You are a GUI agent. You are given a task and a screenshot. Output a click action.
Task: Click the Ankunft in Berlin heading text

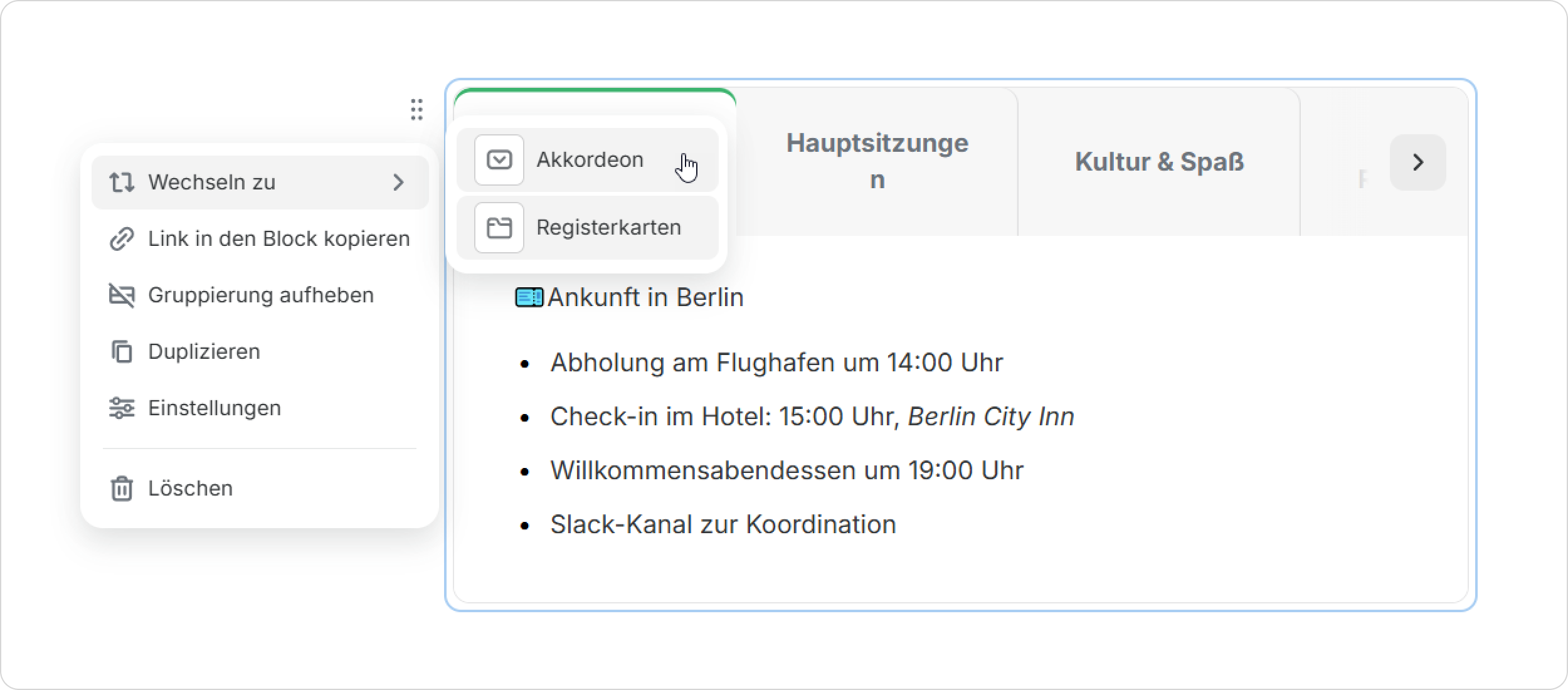click(645, 297)
